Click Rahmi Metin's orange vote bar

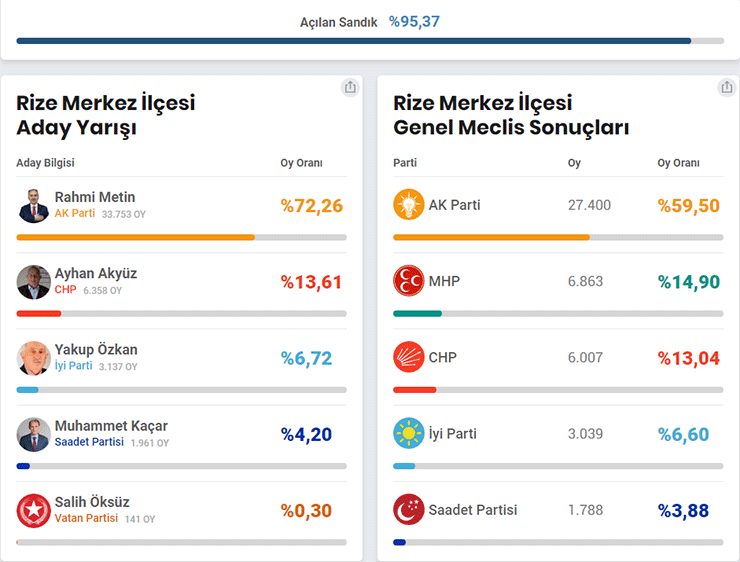click(135, 237)
